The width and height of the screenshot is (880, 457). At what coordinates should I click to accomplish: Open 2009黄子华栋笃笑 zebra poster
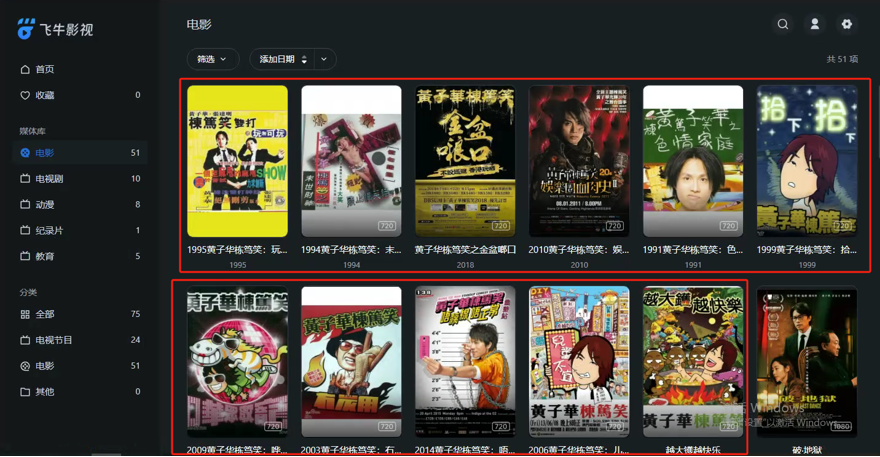pos(237,362)
